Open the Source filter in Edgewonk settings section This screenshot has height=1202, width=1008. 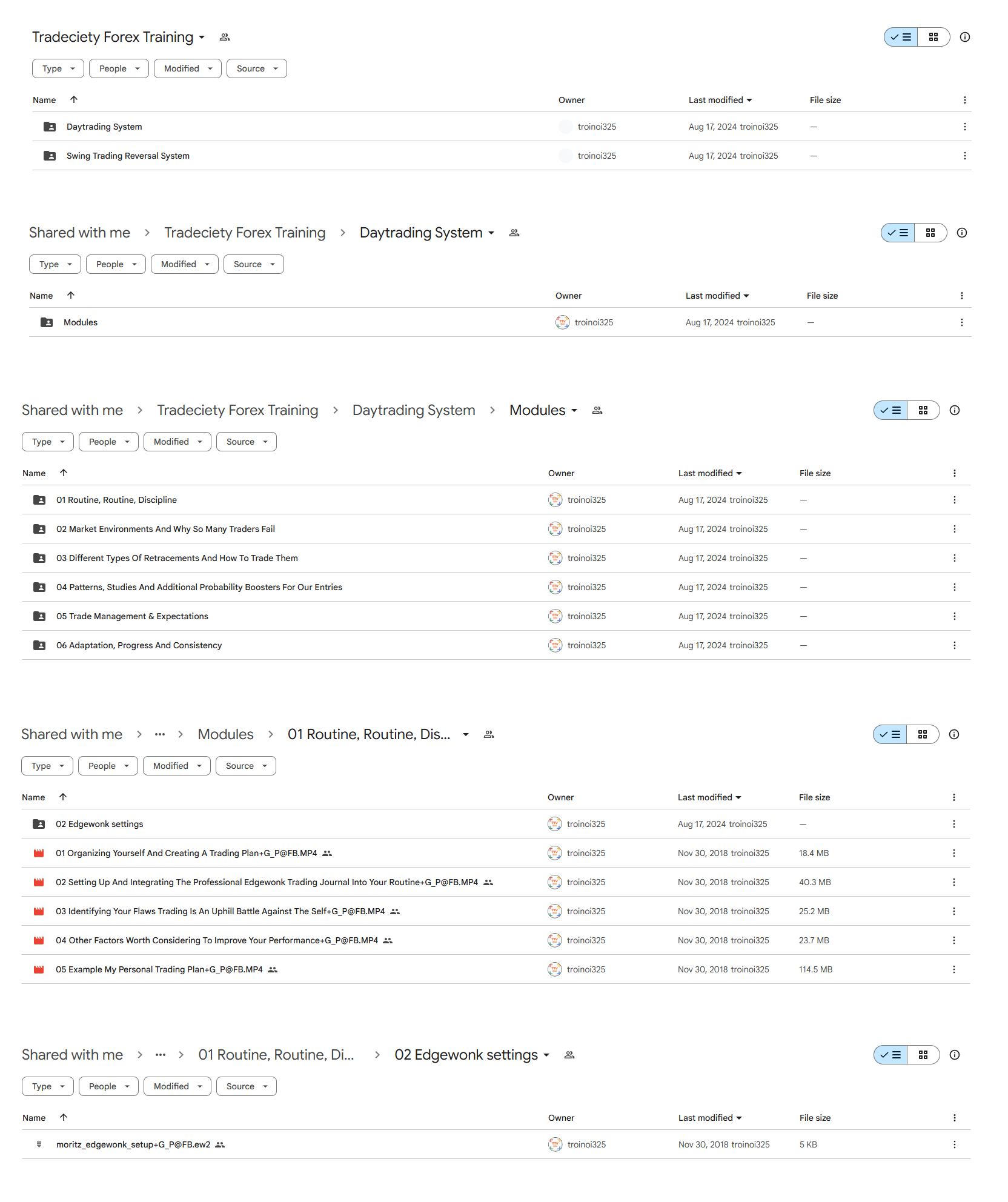(246, 1086)
